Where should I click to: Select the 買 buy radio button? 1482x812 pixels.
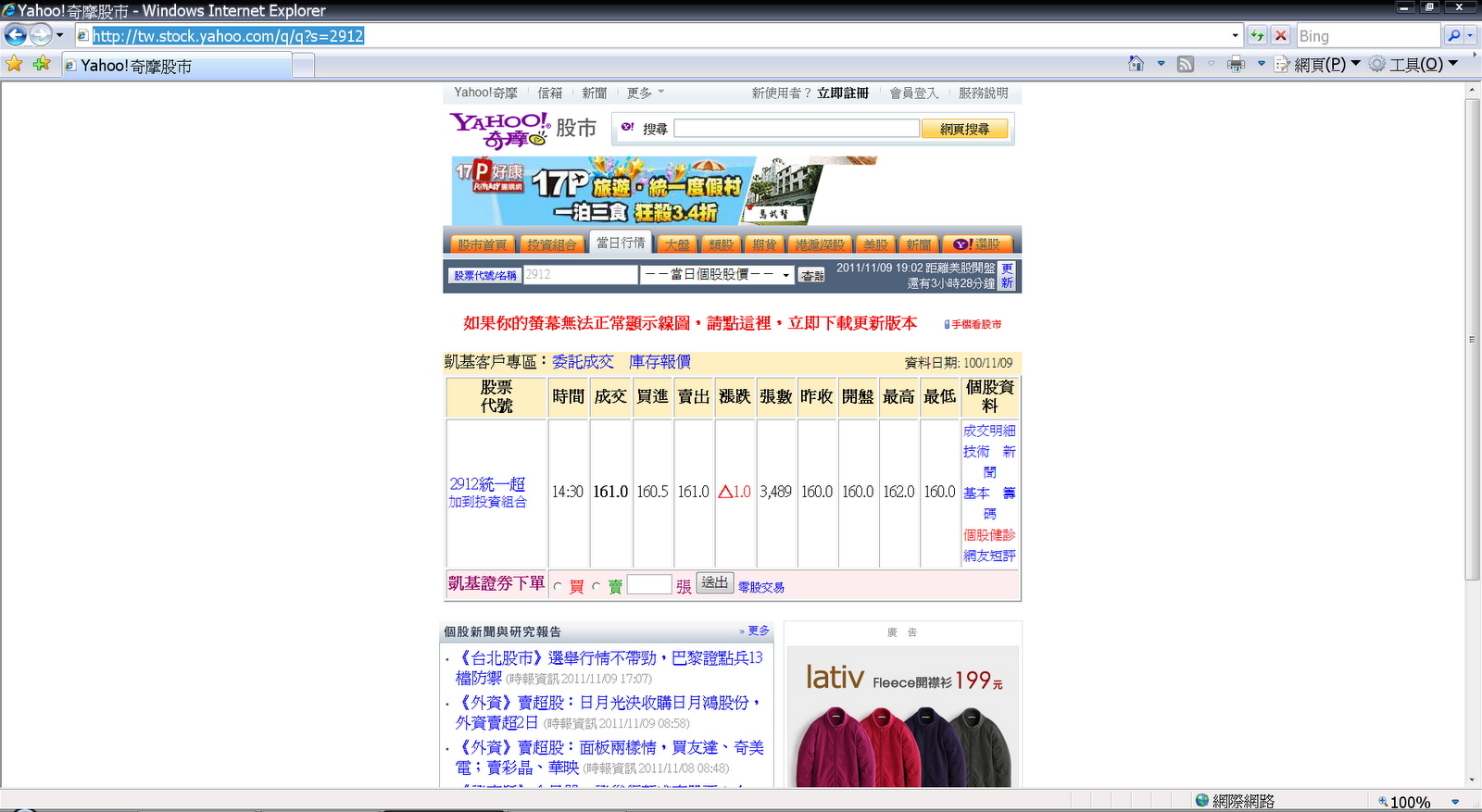558,586
